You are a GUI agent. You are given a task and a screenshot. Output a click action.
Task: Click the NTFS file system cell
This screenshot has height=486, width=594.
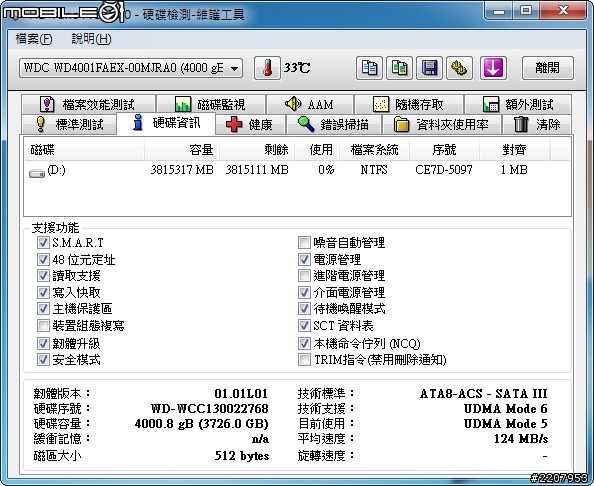pos(374,170)
